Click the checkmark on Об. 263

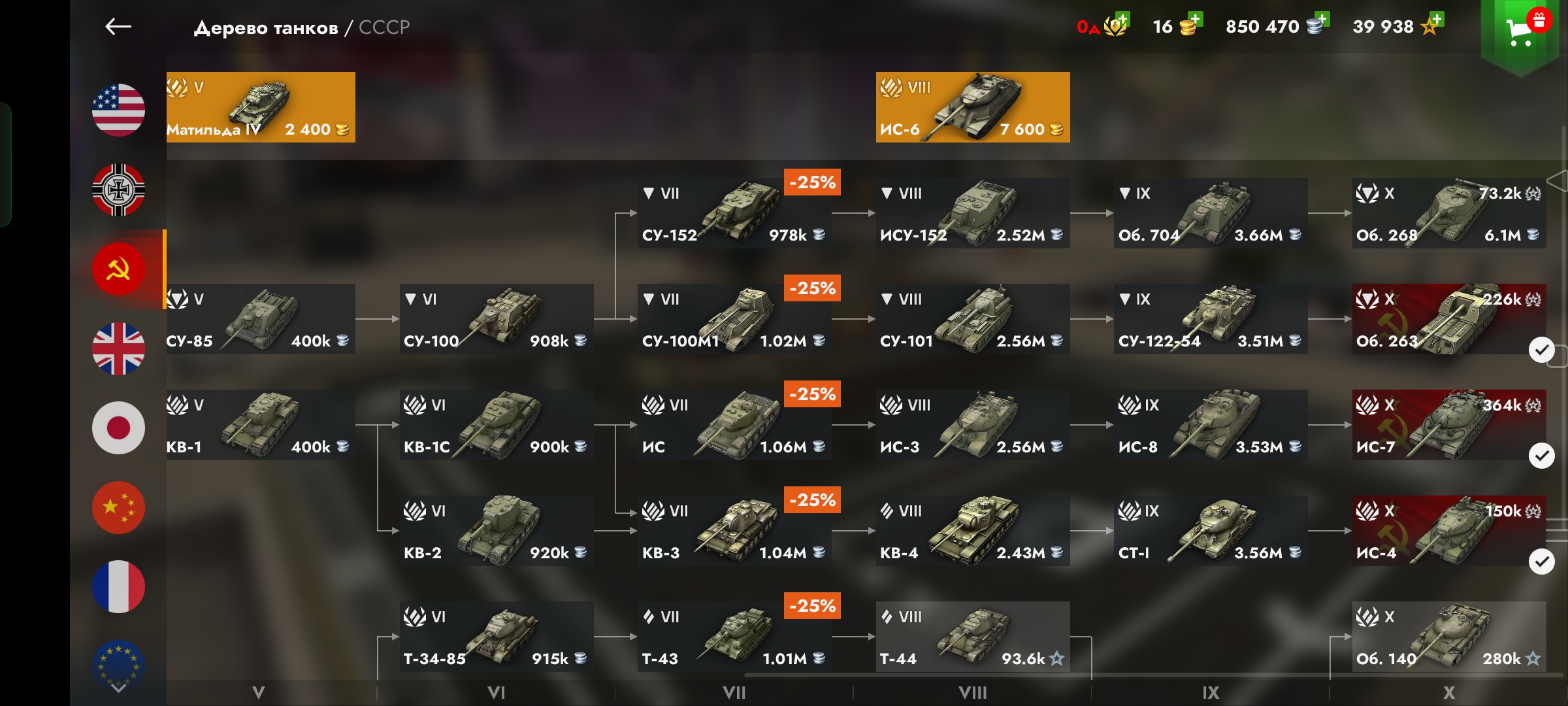coord(1542,350)
